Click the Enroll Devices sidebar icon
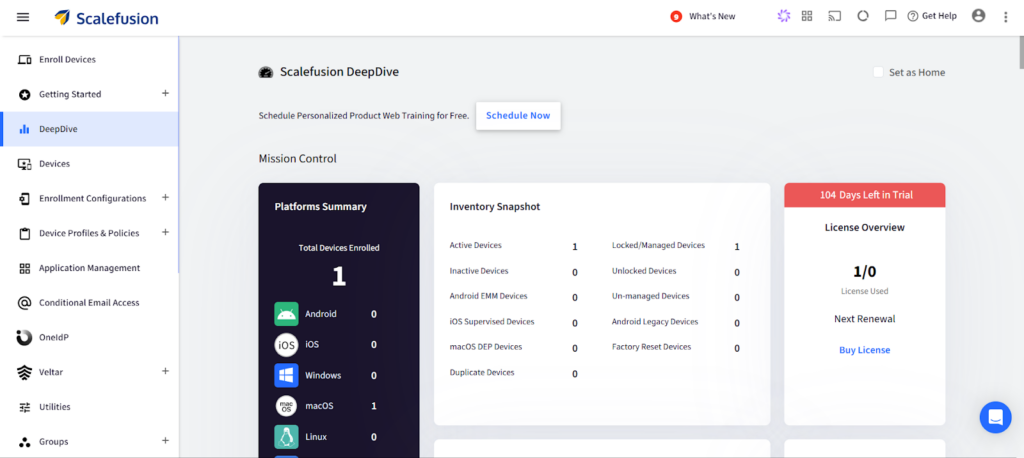Viewport: 1024px width, 458px height. click(x=25, y=59)
